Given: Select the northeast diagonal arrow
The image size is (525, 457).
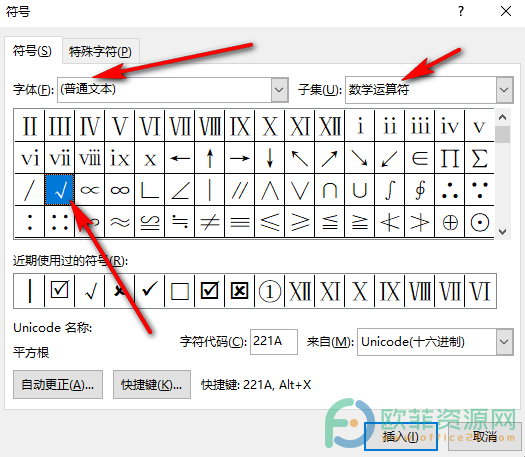Looking at the screenshot, I should click(x=330, y=158).
